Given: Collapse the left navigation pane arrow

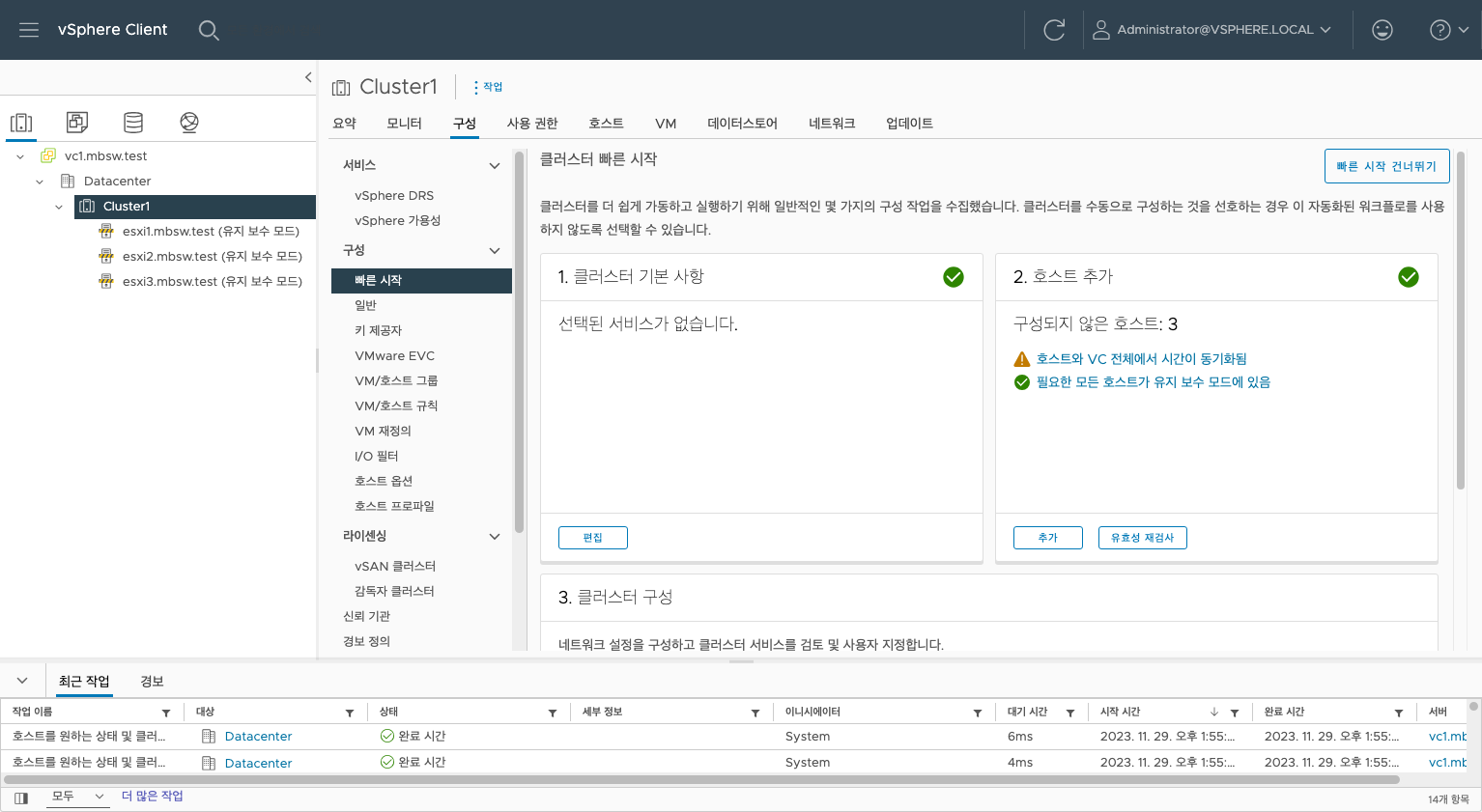Looking at the screenshot, I should (x=308, y=77).
